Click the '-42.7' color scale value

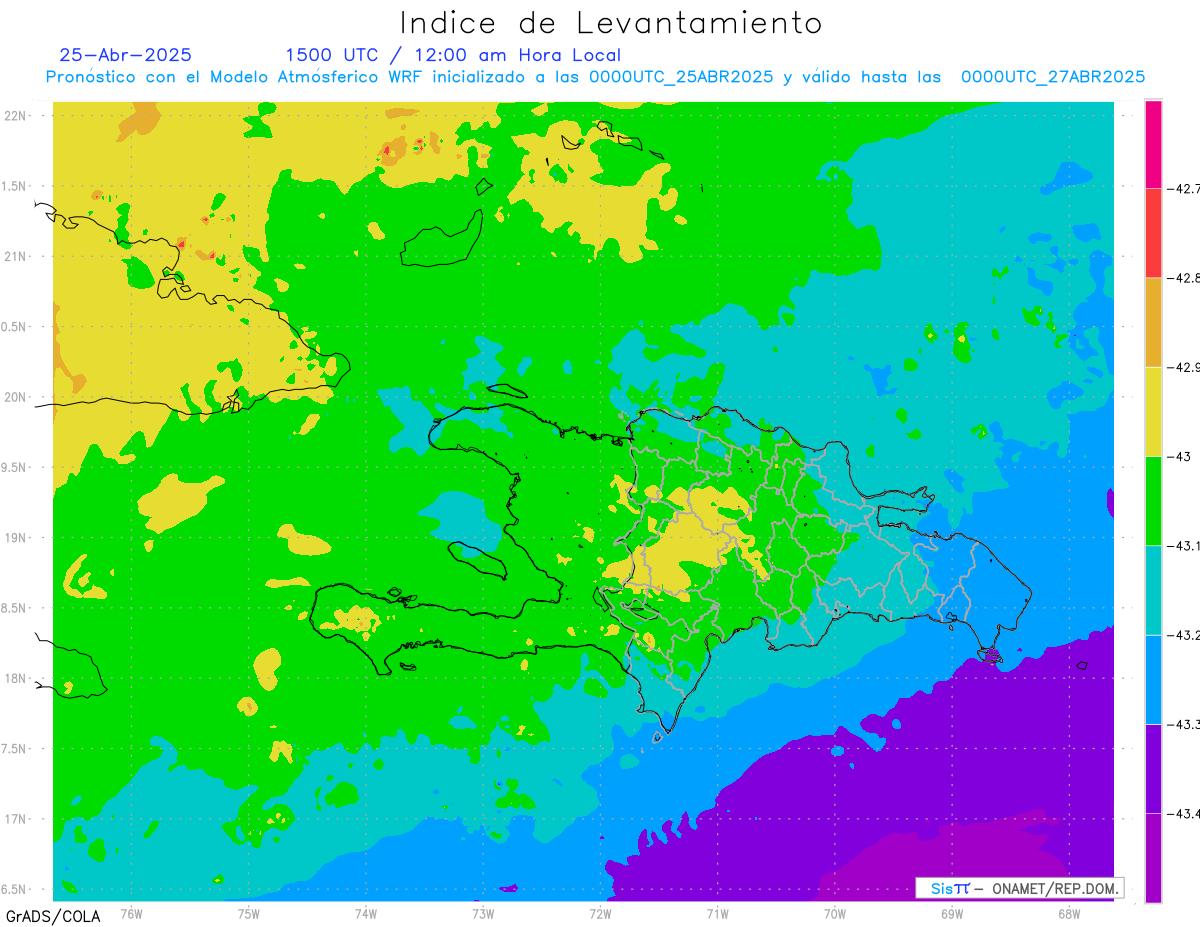tap(1183, 188)
